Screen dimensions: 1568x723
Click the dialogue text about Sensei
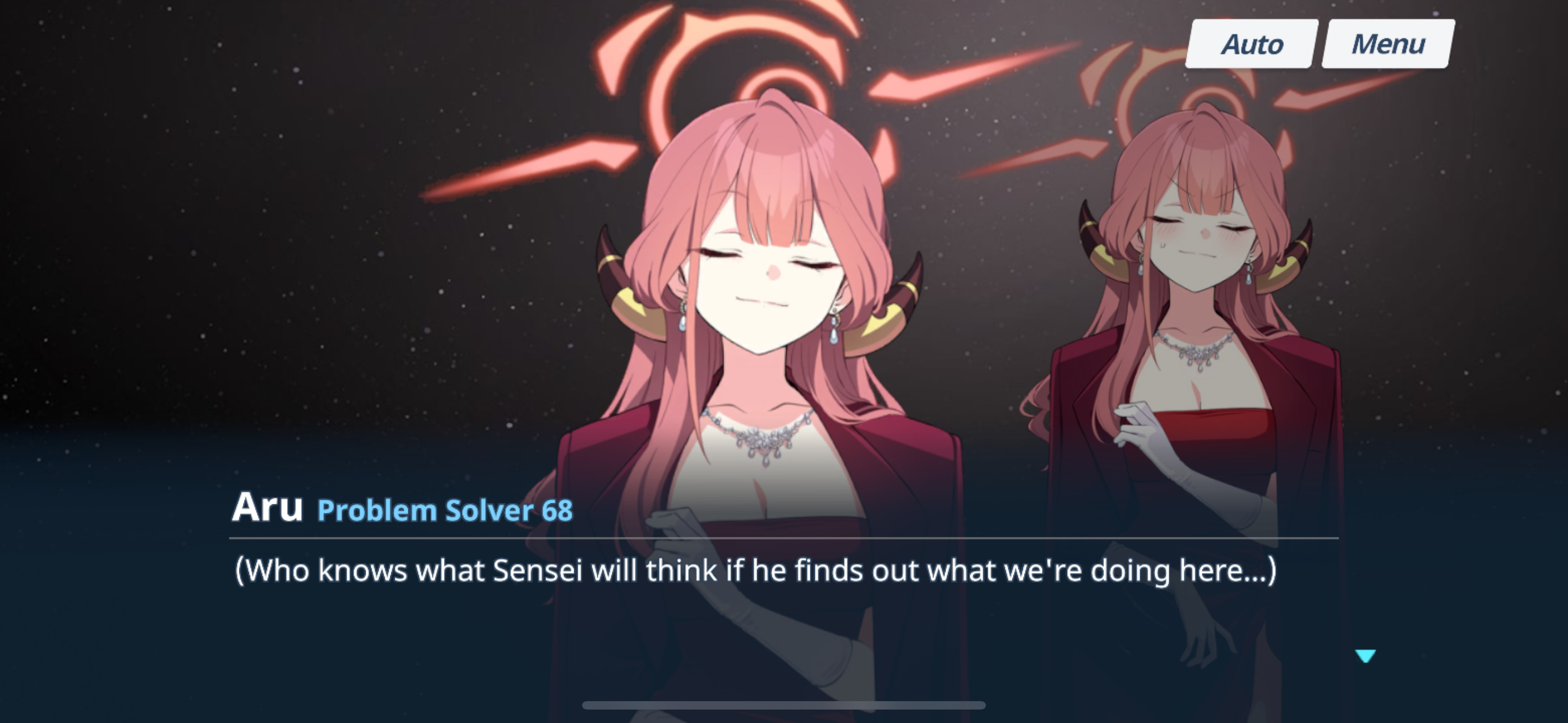[755, 571]
